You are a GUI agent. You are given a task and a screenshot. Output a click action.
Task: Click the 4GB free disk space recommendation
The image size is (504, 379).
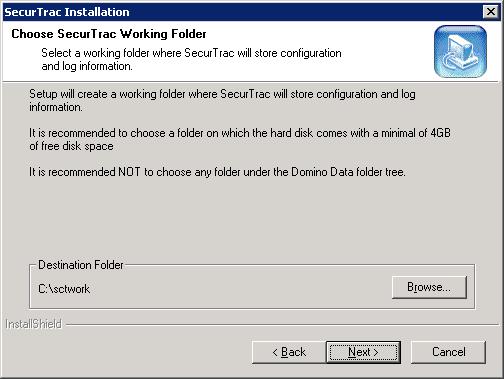240,139
